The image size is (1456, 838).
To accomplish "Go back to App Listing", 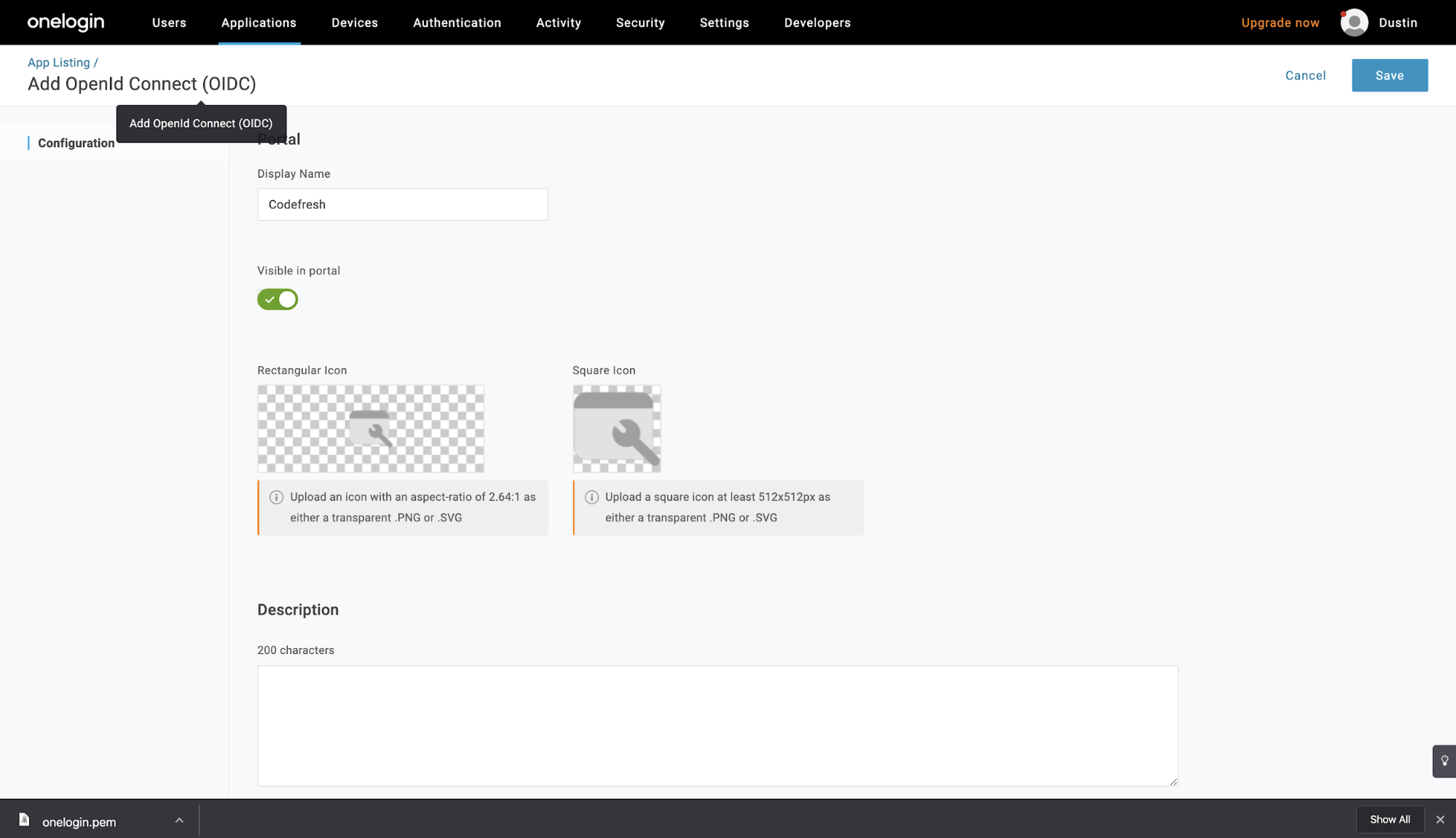I will pyautogui.click(x=58, y=63).
